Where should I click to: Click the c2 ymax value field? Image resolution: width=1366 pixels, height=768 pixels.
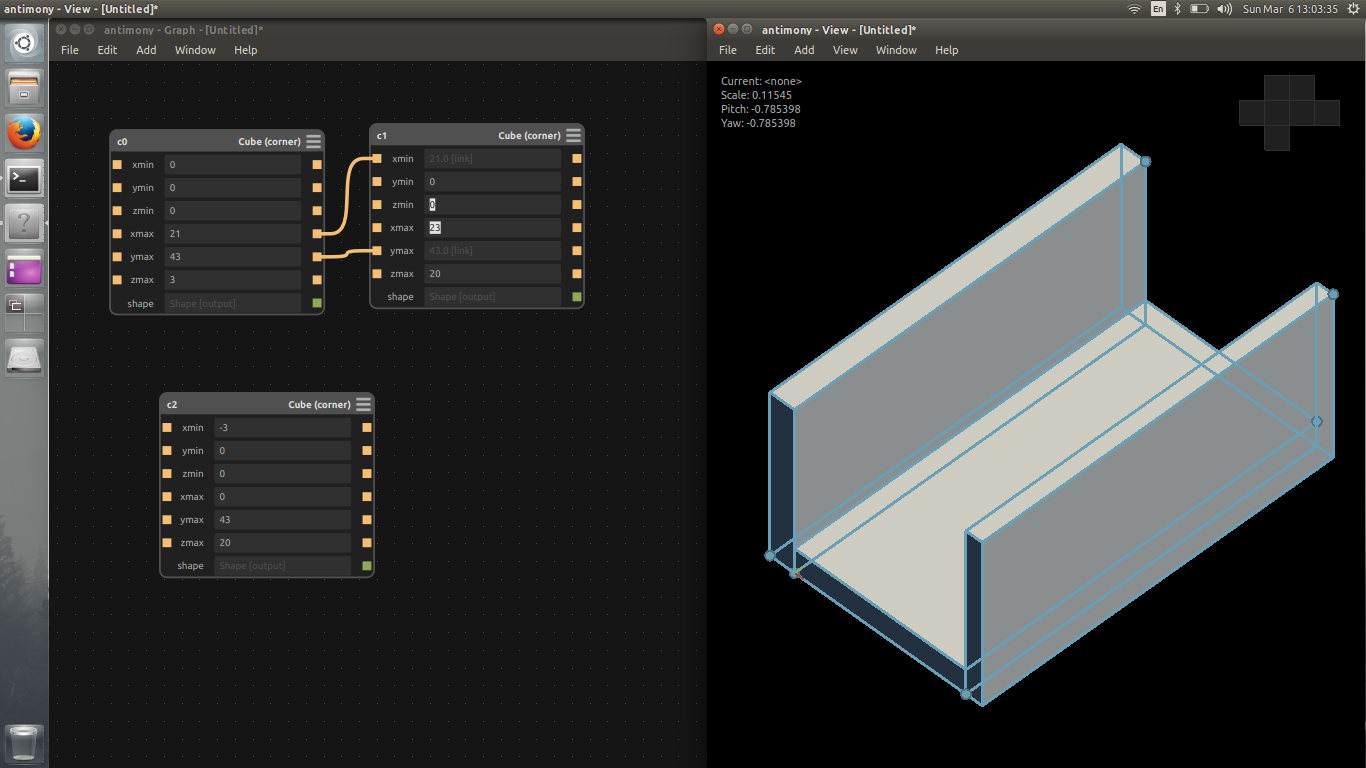pos(283,520)
